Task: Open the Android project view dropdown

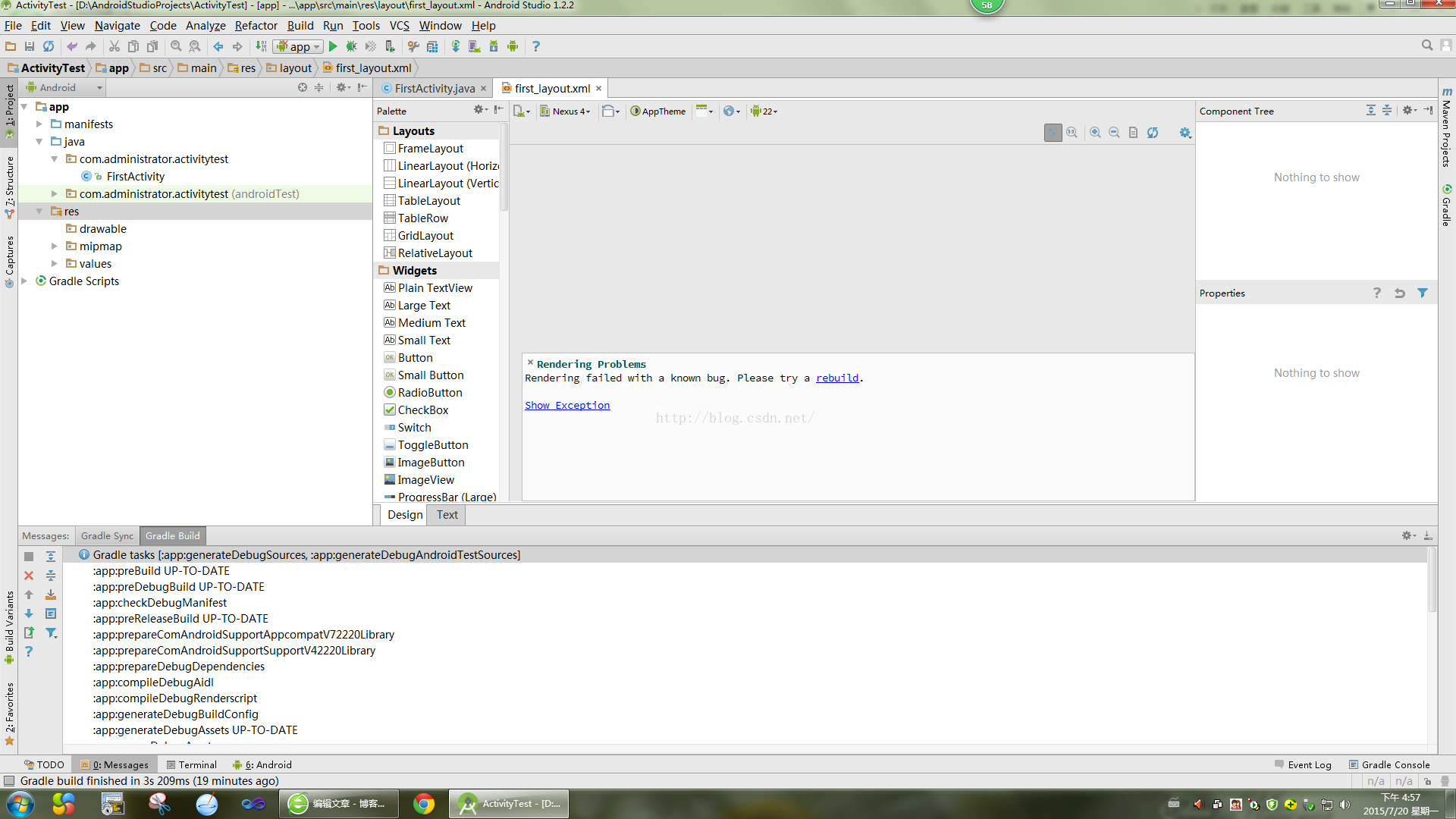Action: pyautogui.click(x=64, y=88)
